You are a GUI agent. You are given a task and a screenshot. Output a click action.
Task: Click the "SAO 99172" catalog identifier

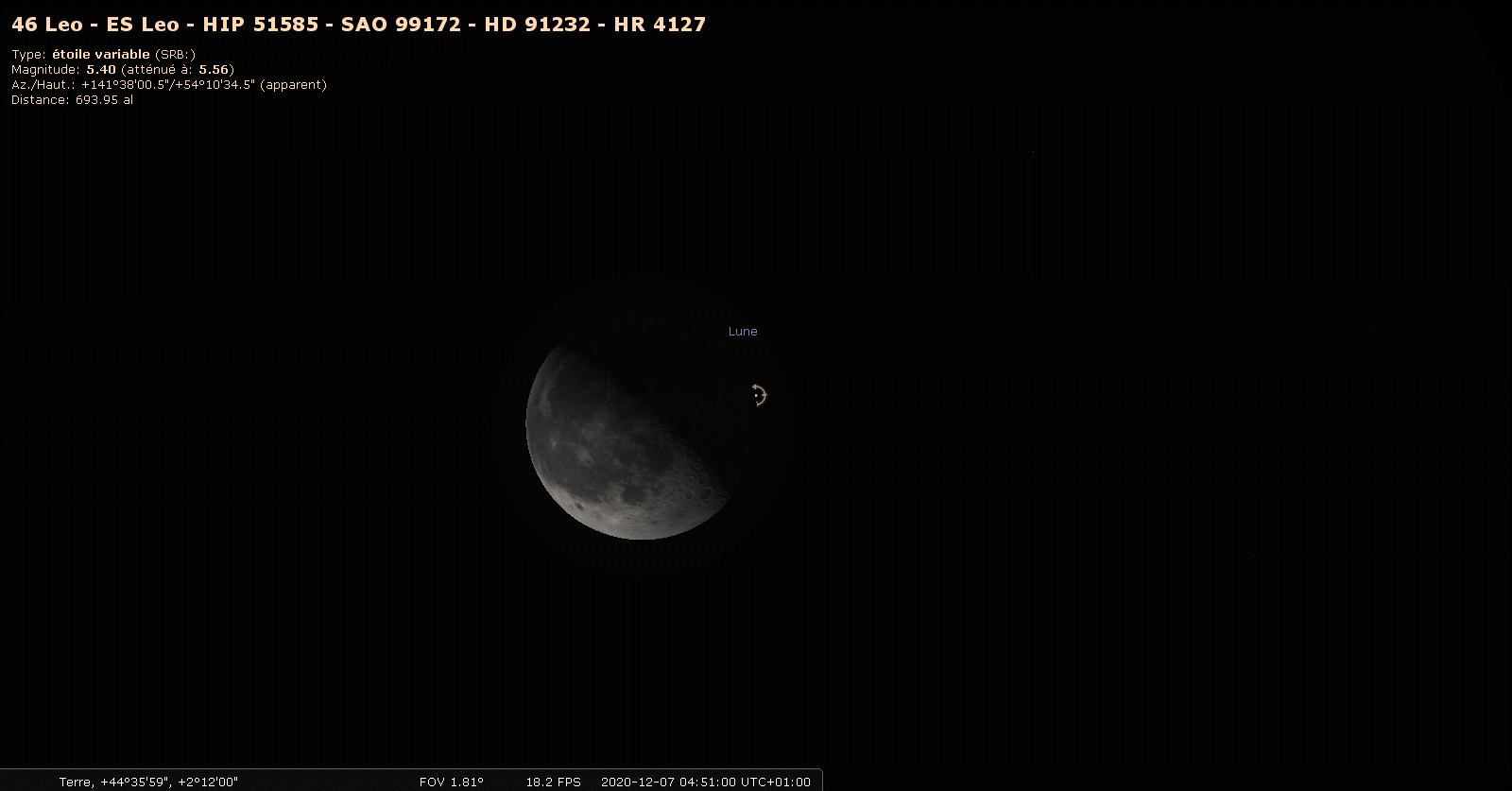[x=401, y=25]
